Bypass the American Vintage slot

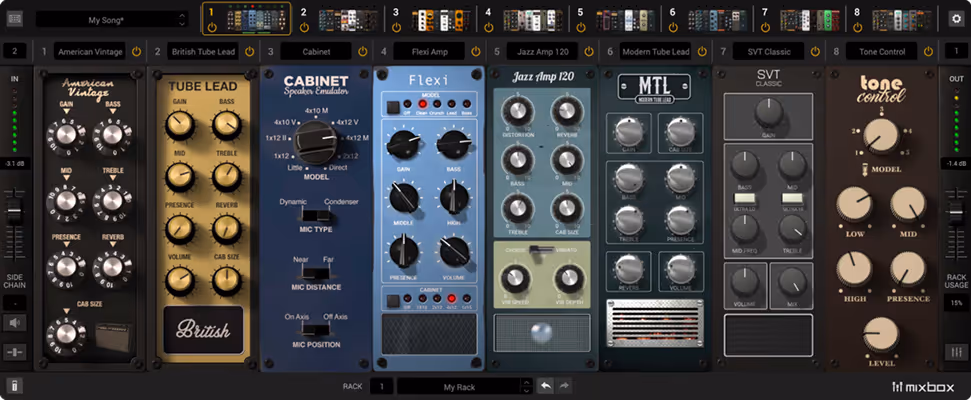coord(136,51)
